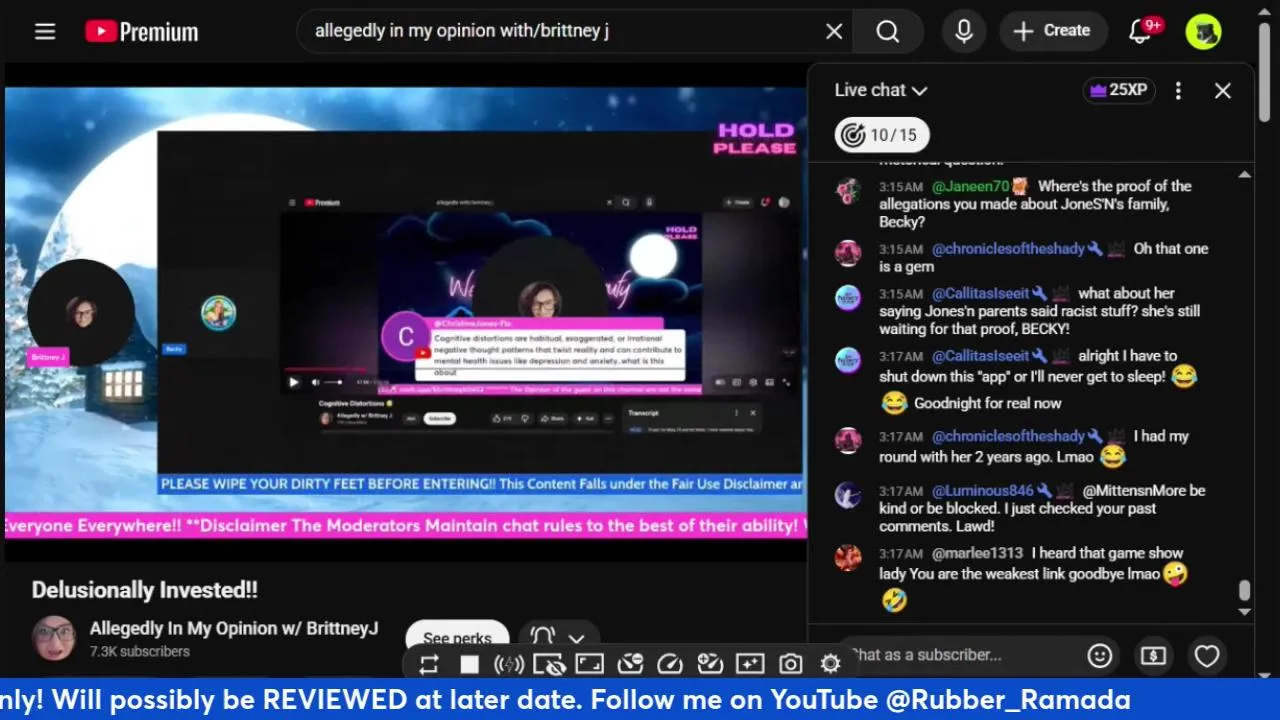Open @Janeen70 username in chat
This screenshot has height=720, width=1280.
[971, 186]
